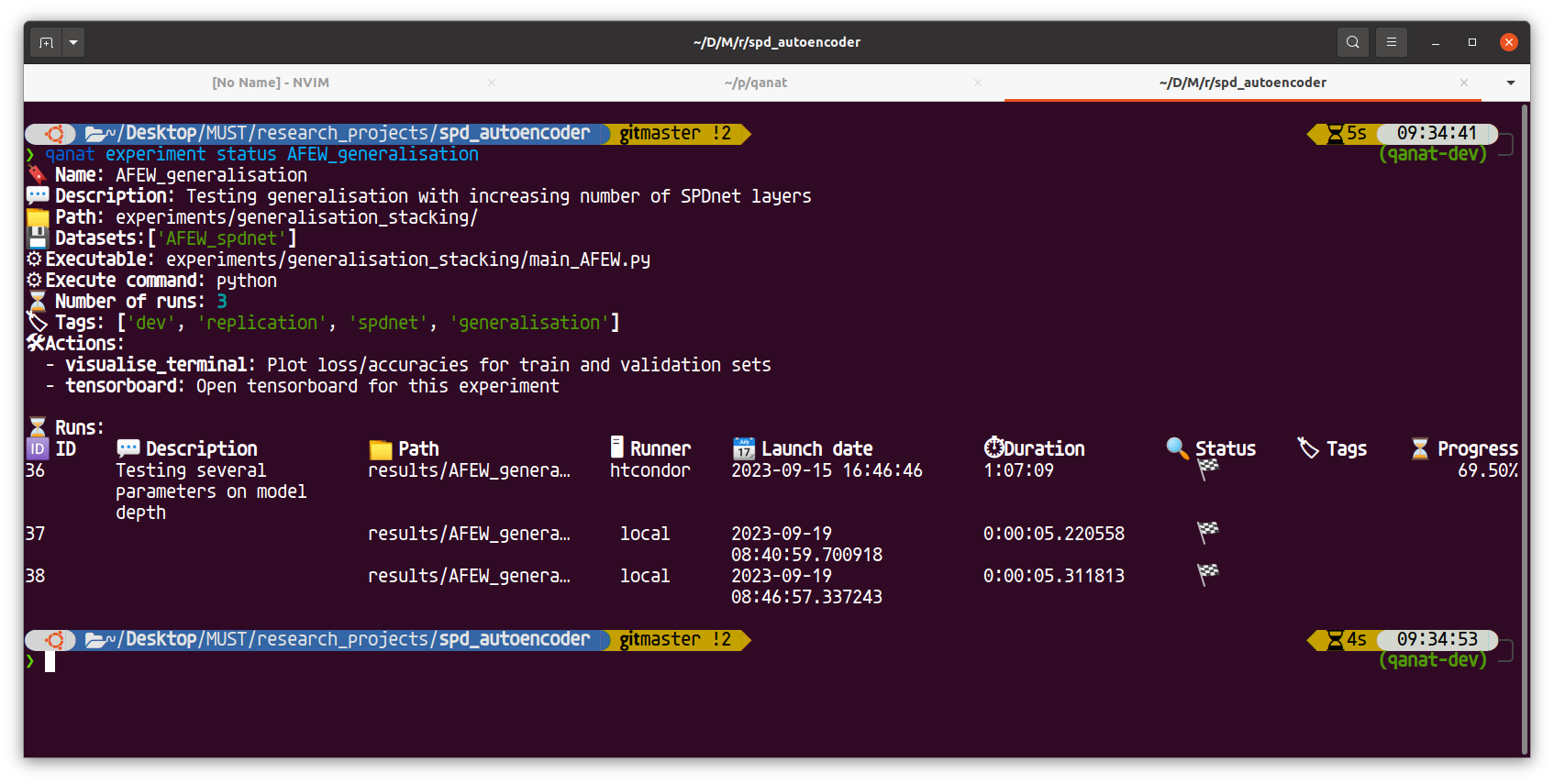Click the 69.50% progress value
Screen dimensions: 1554x784
tap(1487, 470)
